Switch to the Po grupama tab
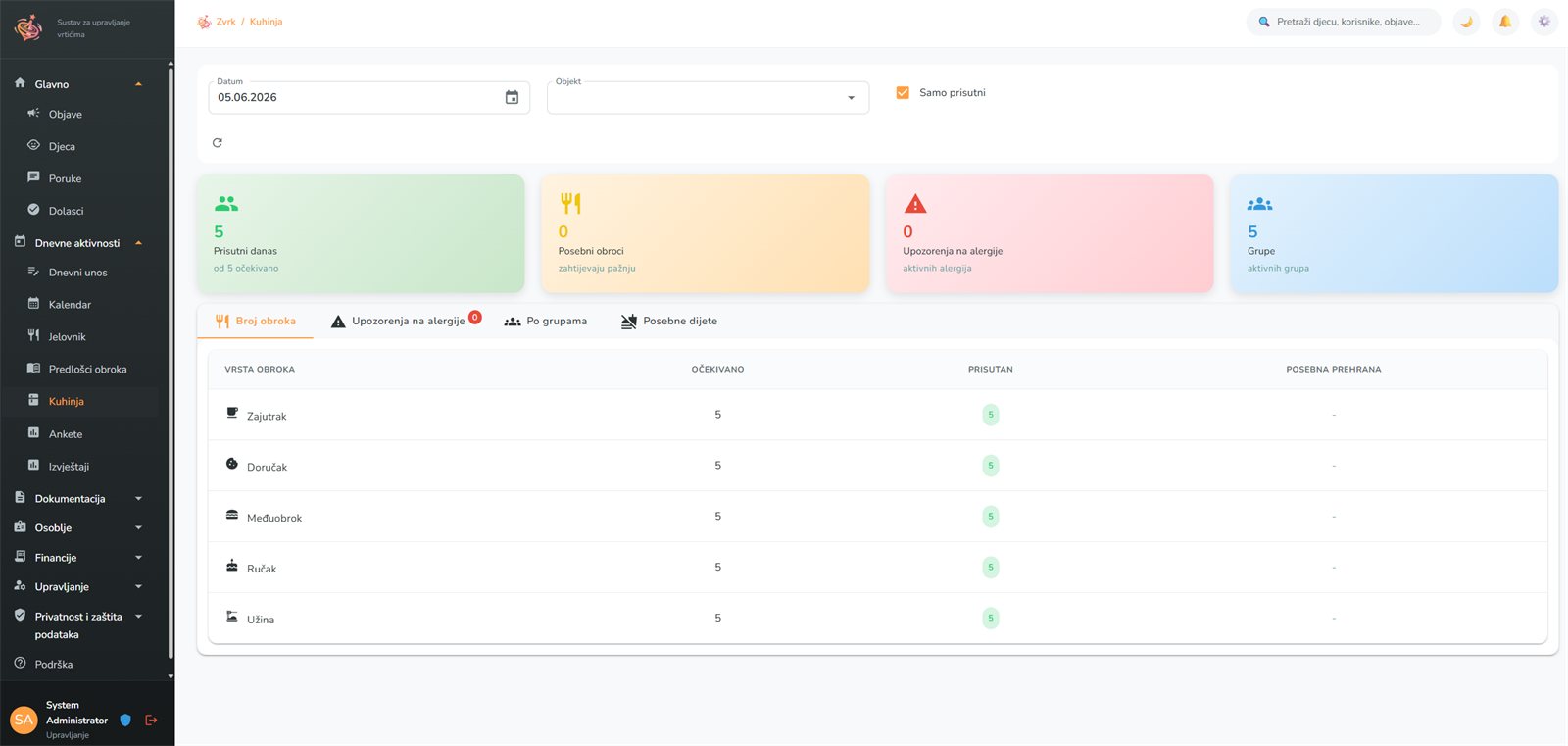 545,321
